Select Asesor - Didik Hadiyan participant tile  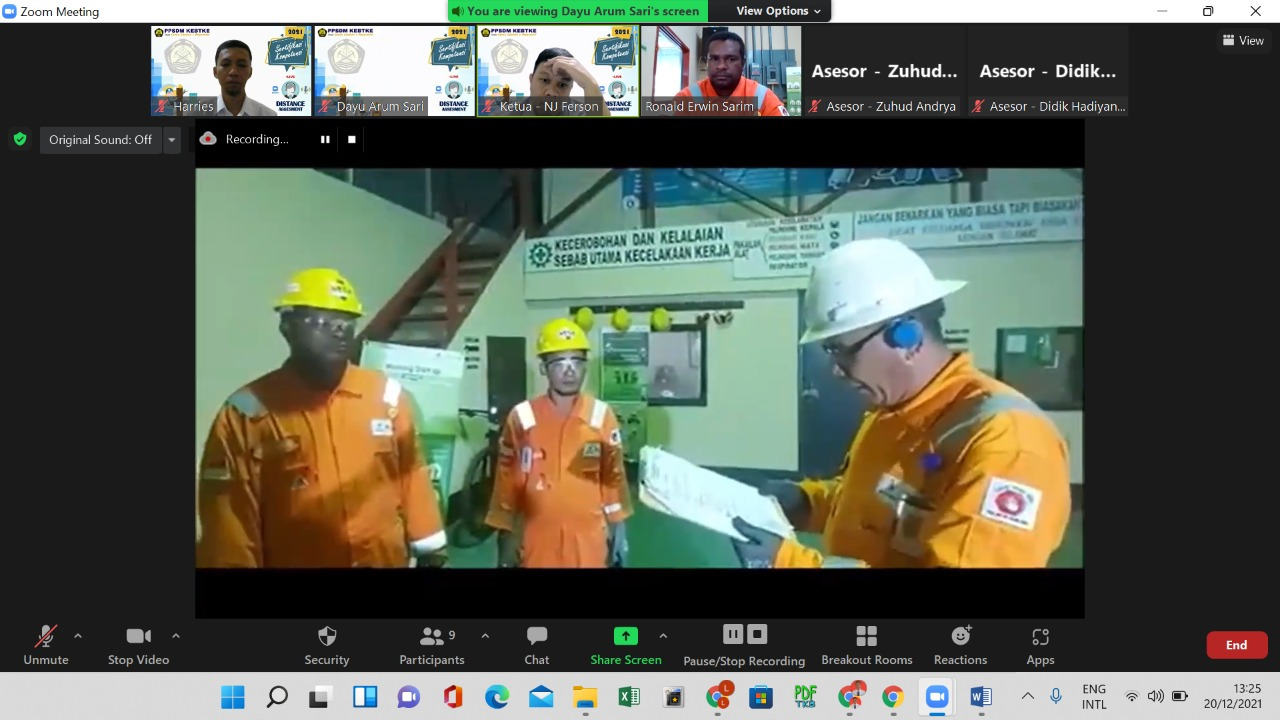(x=1048, y=71)
